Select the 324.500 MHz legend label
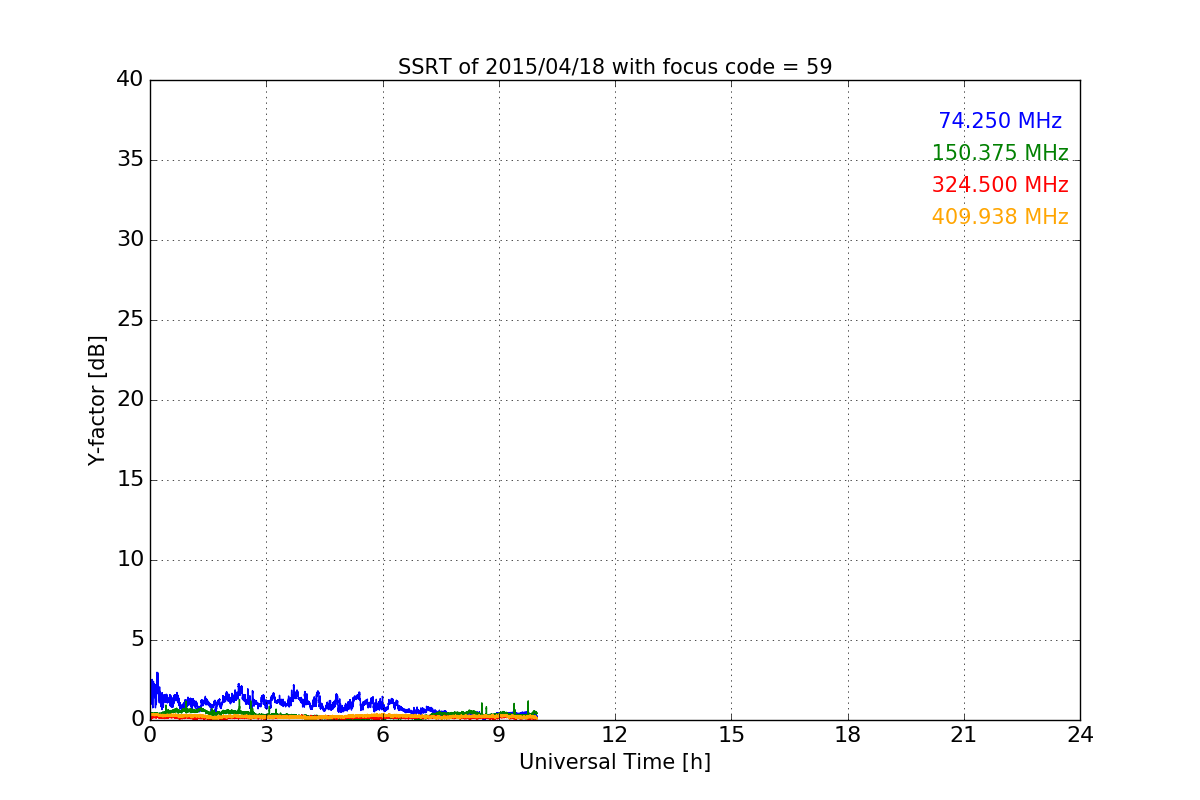 pyautogui.click(x=1000, y=185)
